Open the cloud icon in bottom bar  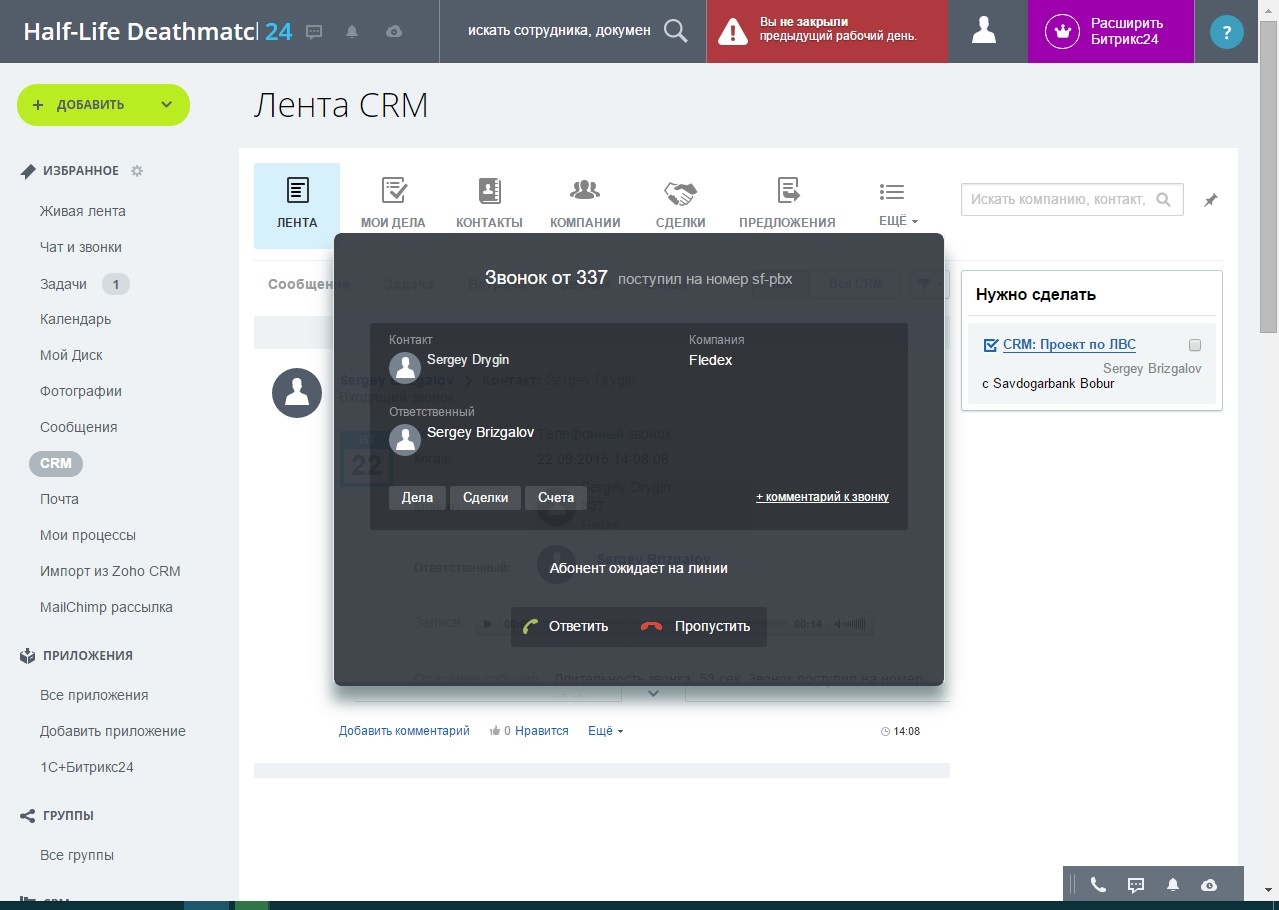tap(1209, 885)
